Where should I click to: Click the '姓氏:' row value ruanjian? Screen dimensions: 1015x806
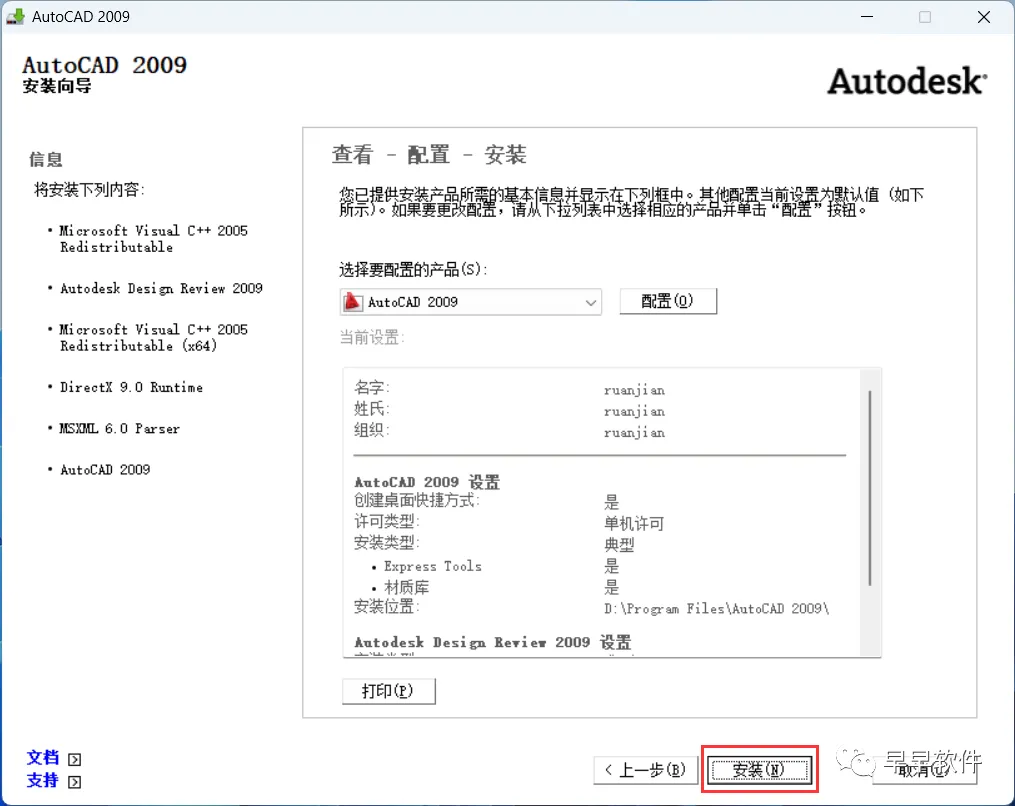tap(634, 411)
